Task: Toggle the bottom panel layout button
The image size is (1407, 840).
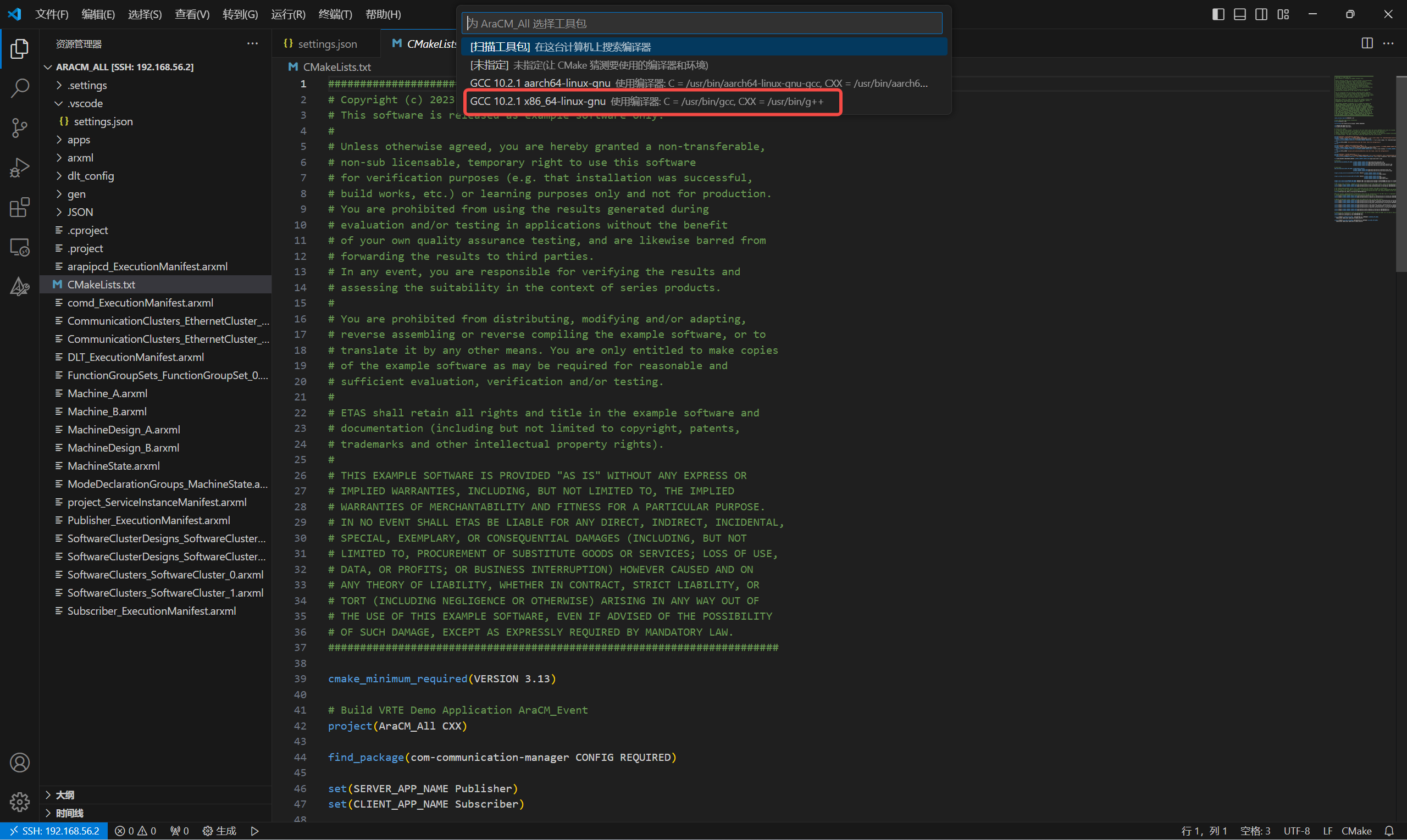Action: [x=1239, y=14]
